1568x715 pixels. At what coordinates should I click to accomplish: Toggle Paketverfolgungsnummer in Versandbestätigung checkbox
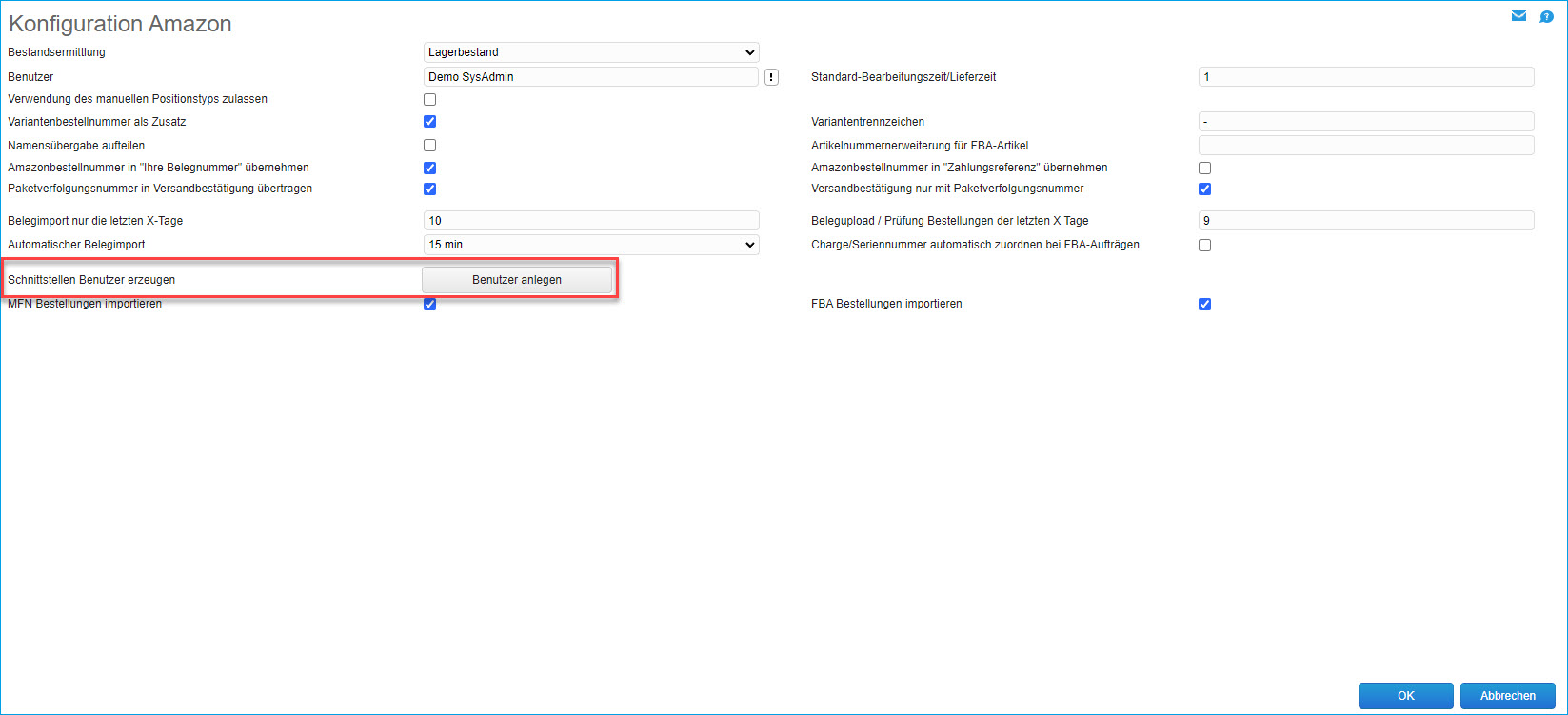click(x=430, y=189)
